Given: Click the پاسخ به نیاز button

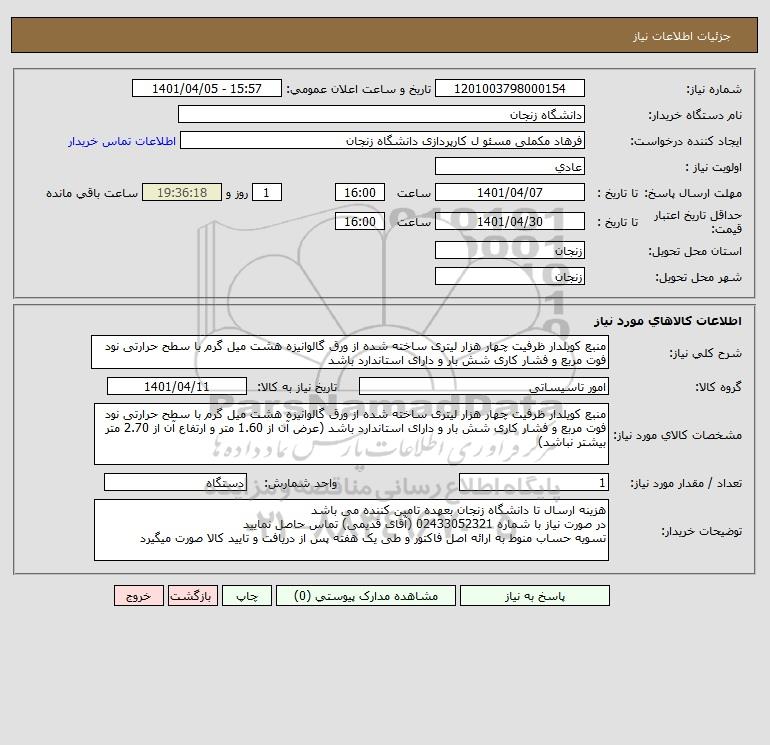Looking at the screenshot, I should click(535, 596).
